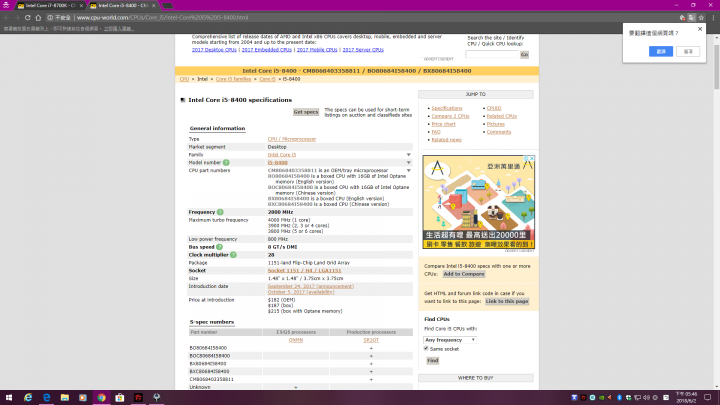Screen dimensions: 720x405
Task: Open the 2017 Server CPUs link
Action: click(x=363, y=50)
